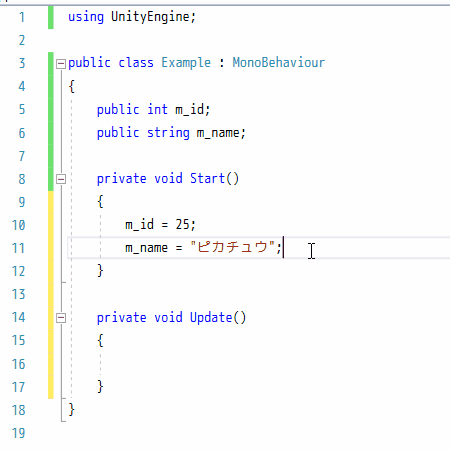Click the 'class' keyword on line 3
Screen dimensions: 450x450
click(136, 63)
